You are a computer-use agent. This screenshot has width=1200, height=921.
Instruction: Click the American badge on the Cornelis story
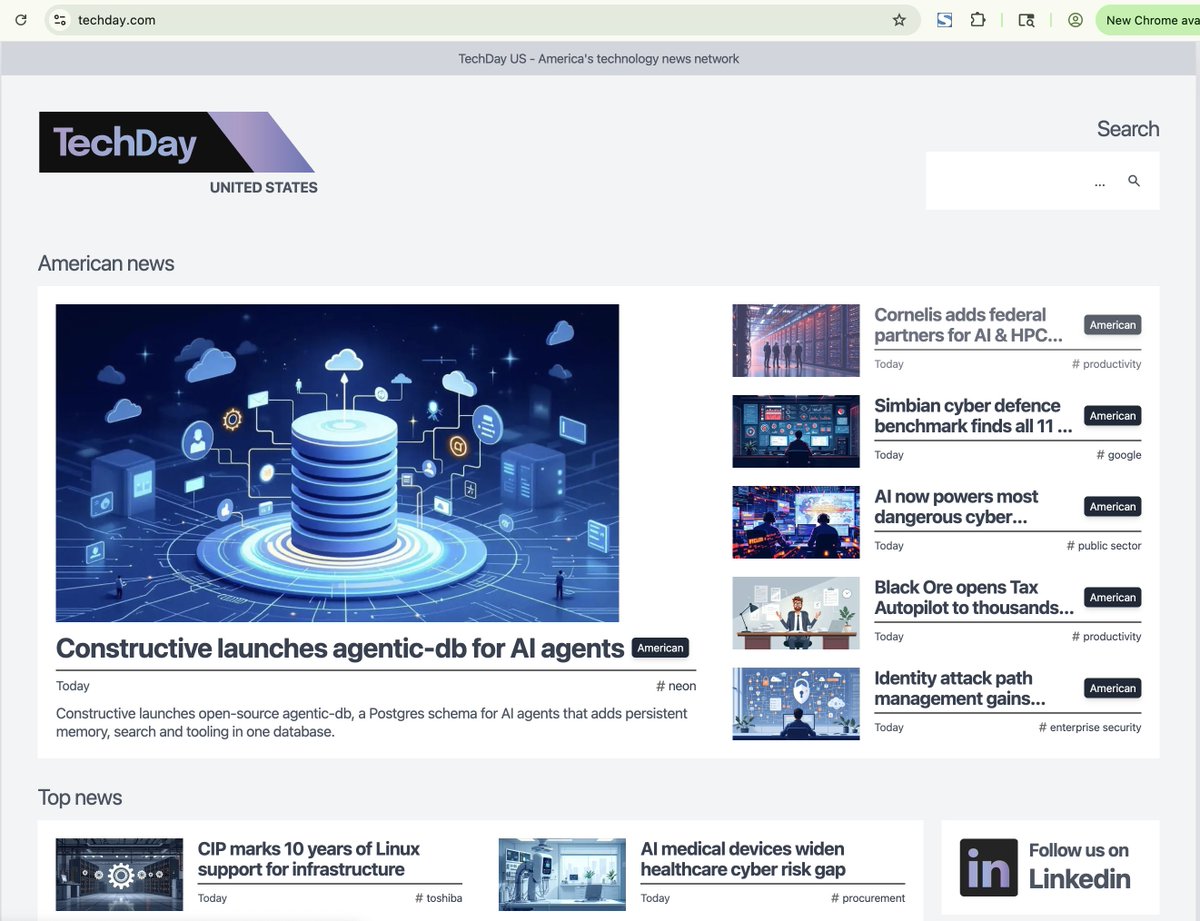[x=1113, y=325]
